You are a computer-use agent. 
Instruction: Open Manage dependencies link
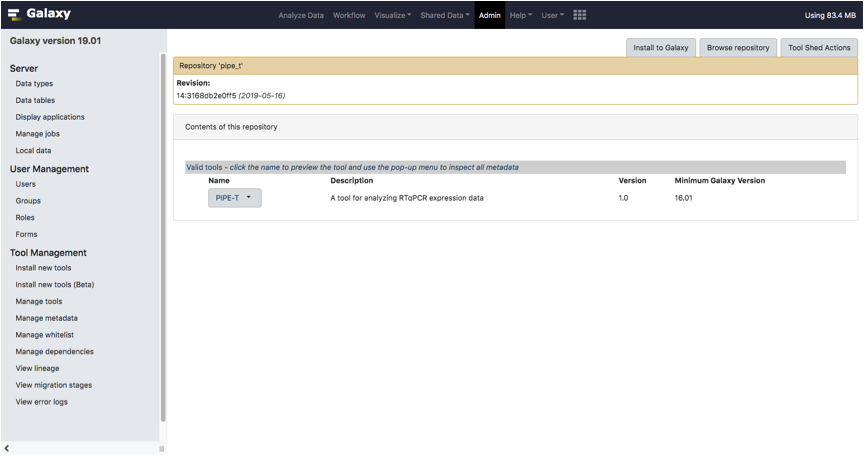pos(55,351)
